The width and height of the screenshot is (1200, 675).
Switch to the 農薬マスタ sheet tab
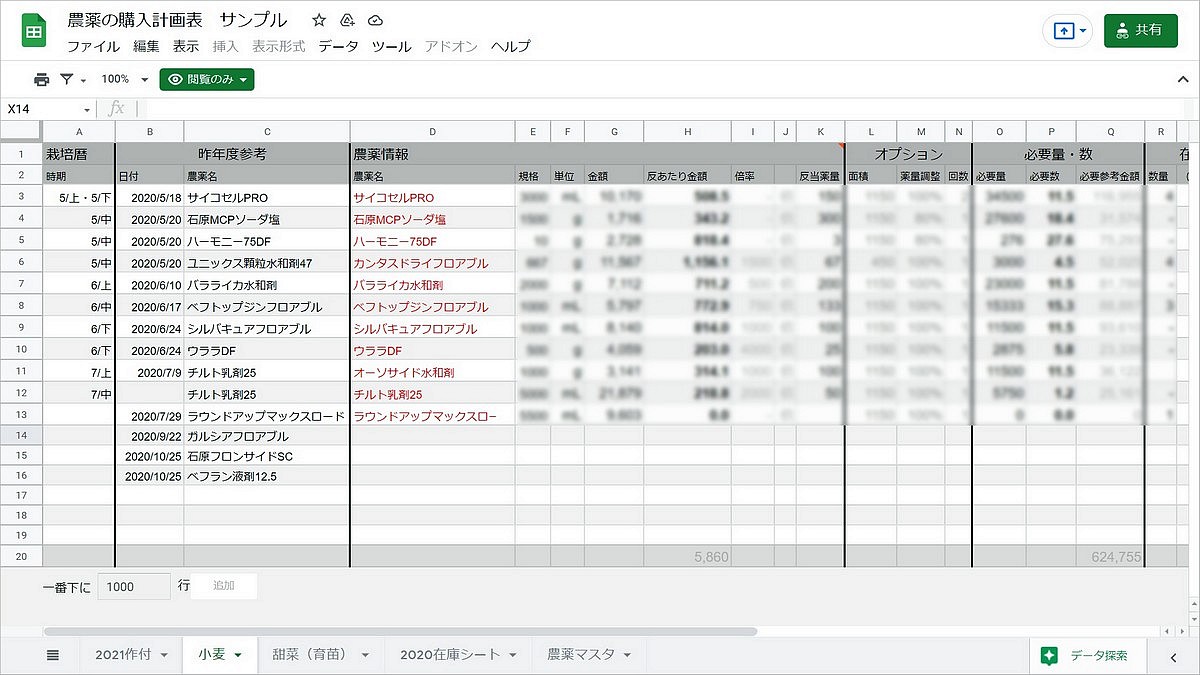point(580,655)
